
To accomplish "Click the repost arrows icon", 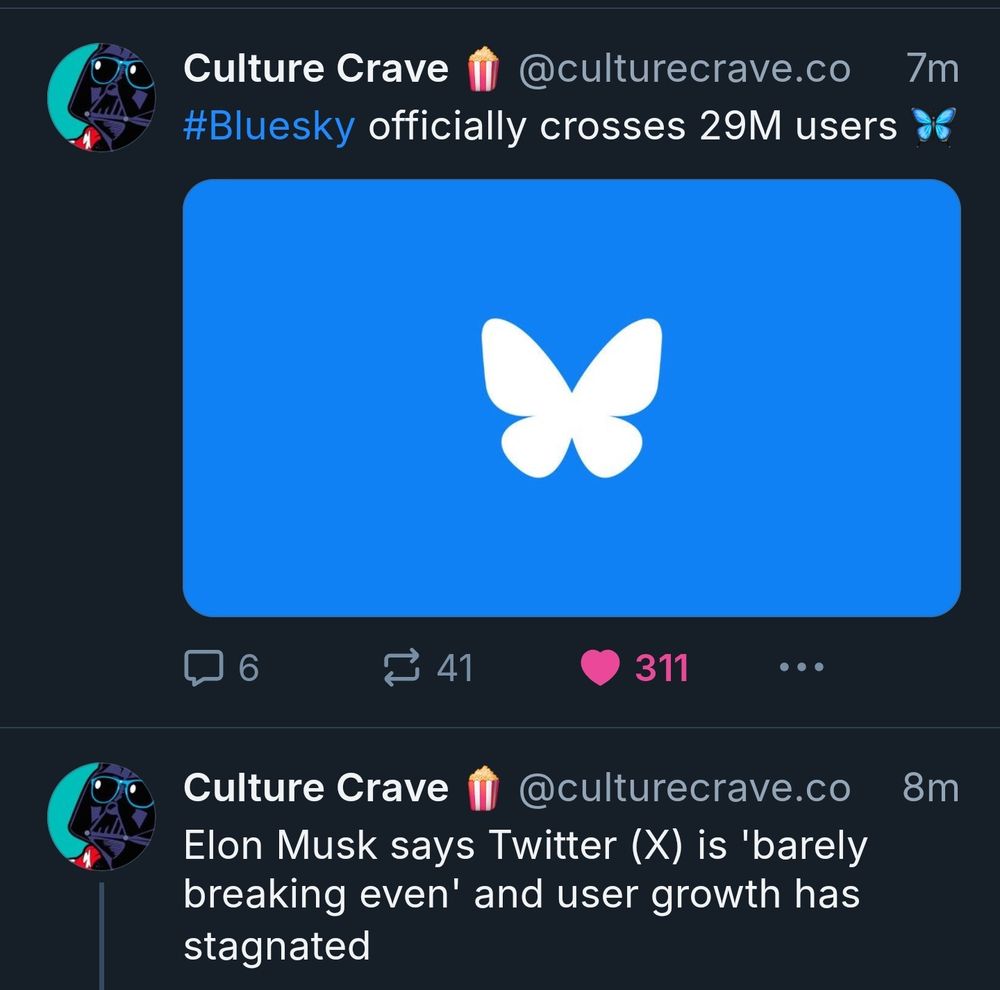I will click(x=402, y=668).
